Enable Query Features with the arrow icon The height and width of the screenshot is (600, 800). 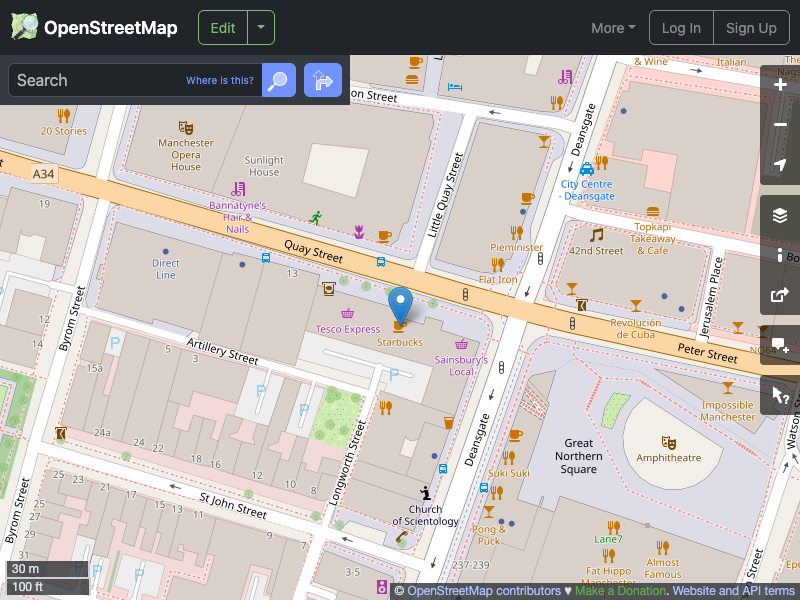pos(778,395)
